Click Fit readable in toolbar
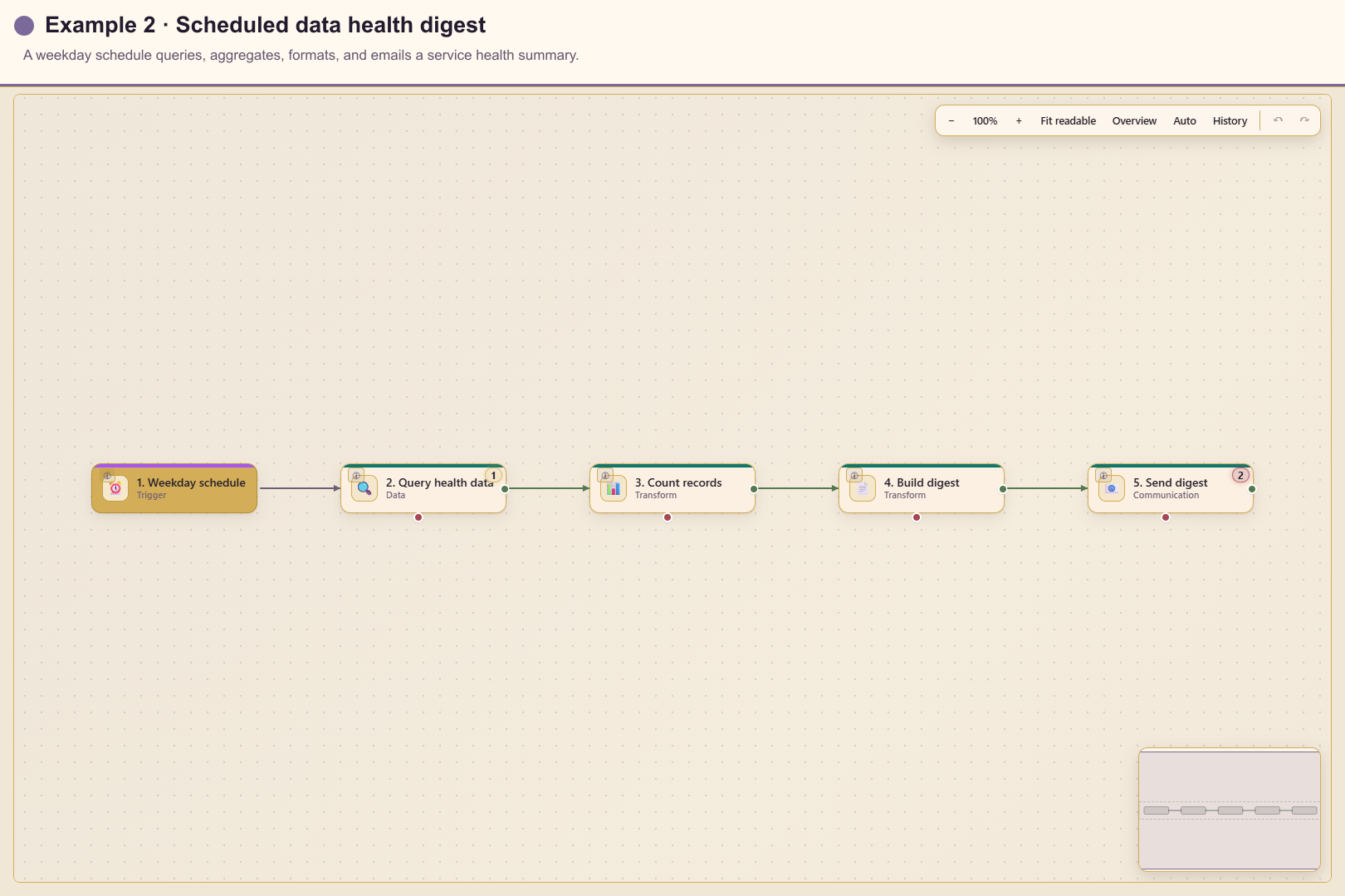The image size is (1345, 896). tap(1068, 120)
